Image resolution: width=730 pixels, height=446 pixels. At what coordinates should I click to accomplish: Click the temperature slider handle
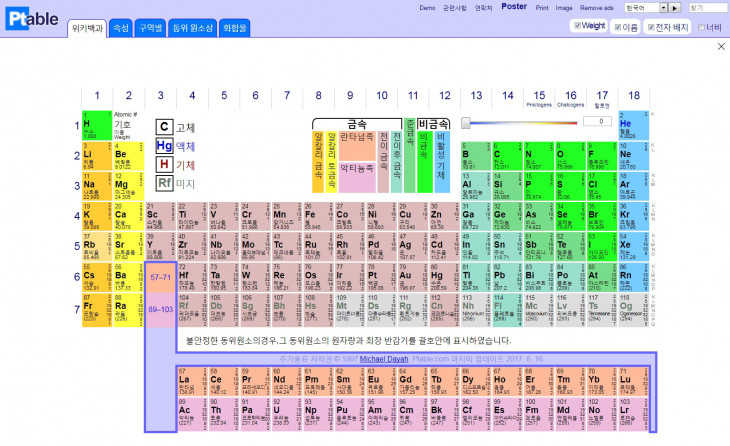pyautogui.click(x=465, y=122)
